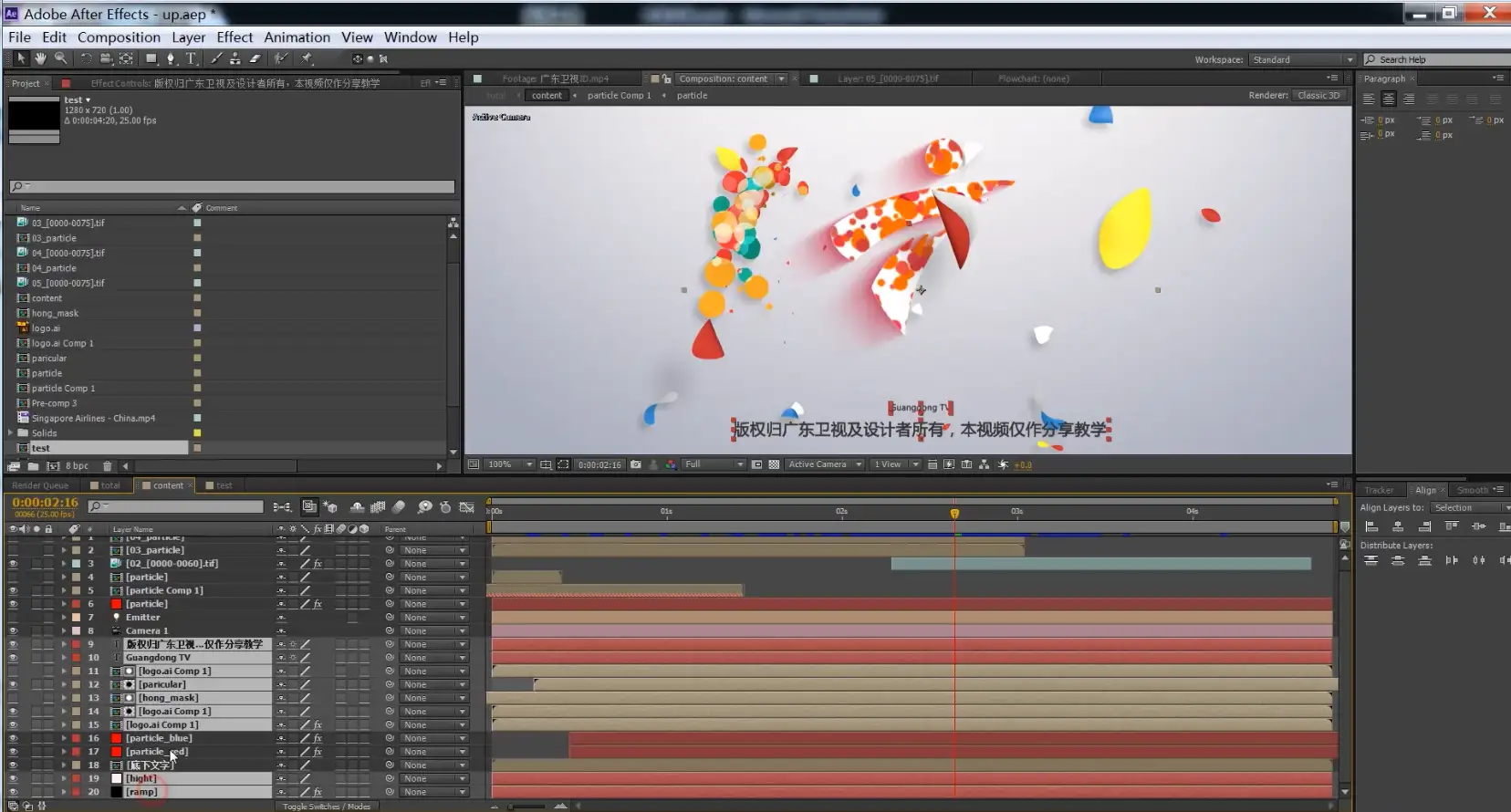Image resolution: width=1511 pixels, height=812 pixels.
Task: Select the Pen tool
Action: [x=171, y=58]
